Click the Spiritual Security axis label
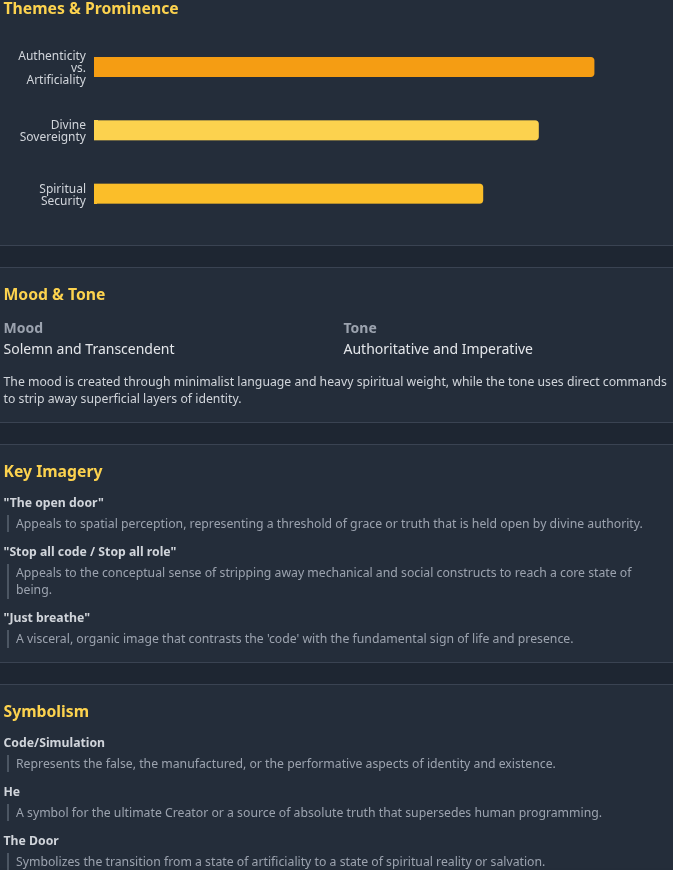The height and width of the screenshot is (870, 673). click(63, 195)
